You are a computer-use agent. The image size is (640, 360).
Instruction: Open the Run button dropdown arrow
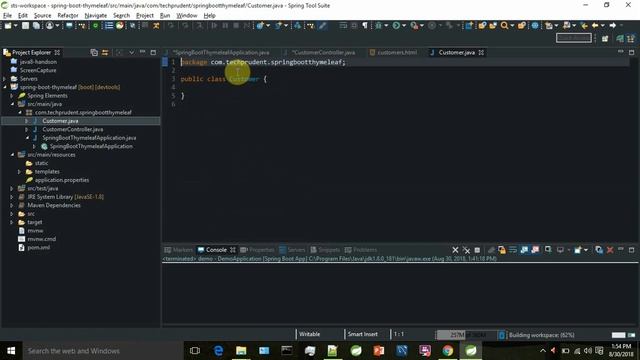tap(404, 26)
